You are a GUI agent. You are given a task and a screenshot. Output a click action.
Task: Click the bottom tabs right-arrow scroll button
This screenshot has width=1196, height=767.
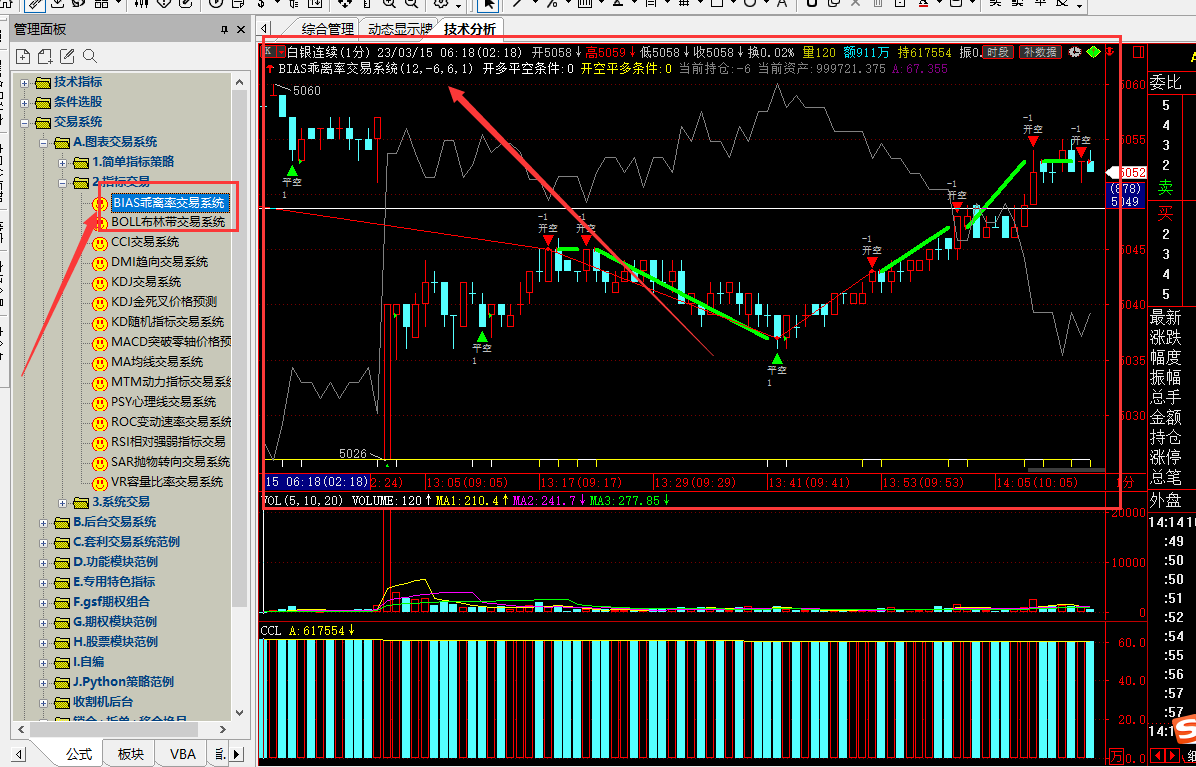[x=236, y=754]
